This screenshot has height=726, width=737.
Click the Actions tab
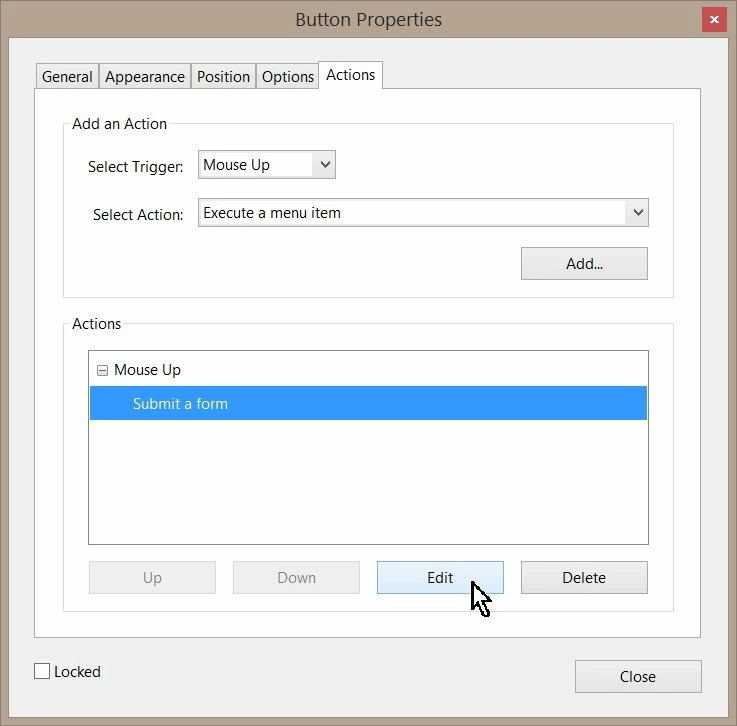click(351, 75)
